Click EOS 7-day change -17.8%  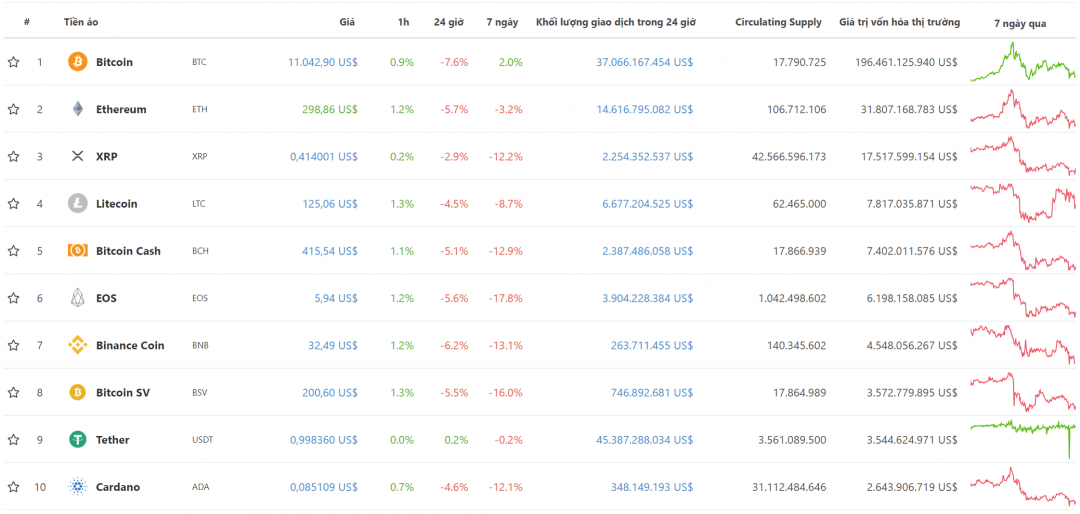(506, 298)
